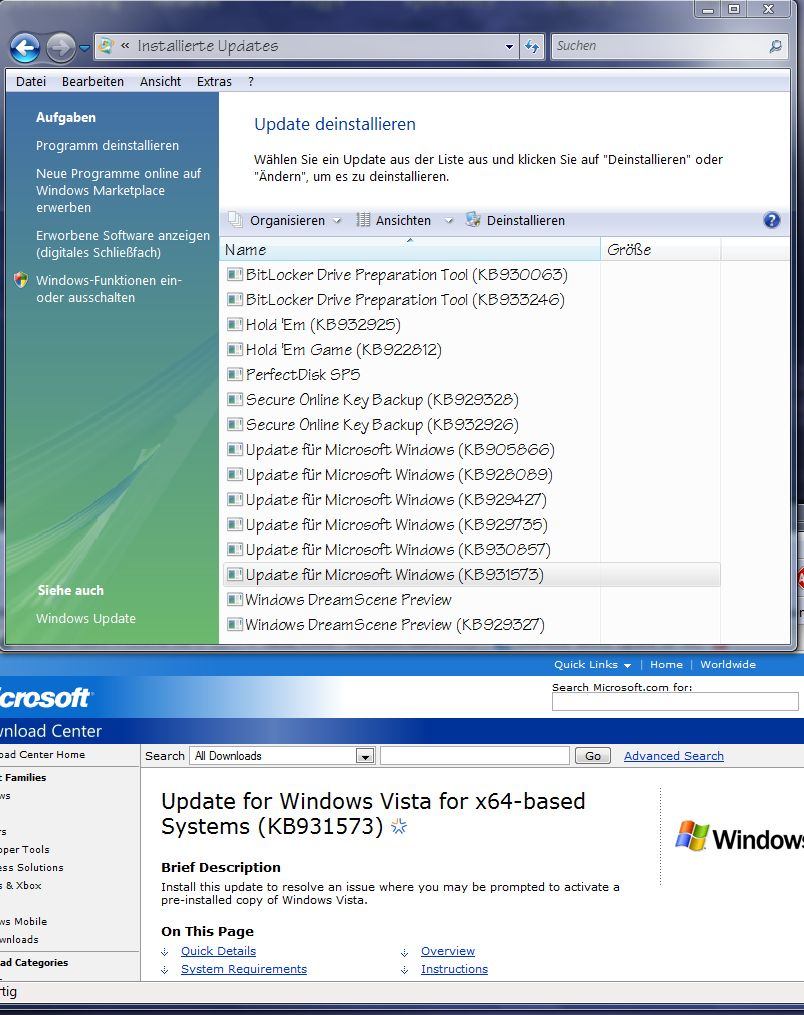
Task: Click Worldwide link in Microsoft page header
Action: coord(728,665)
